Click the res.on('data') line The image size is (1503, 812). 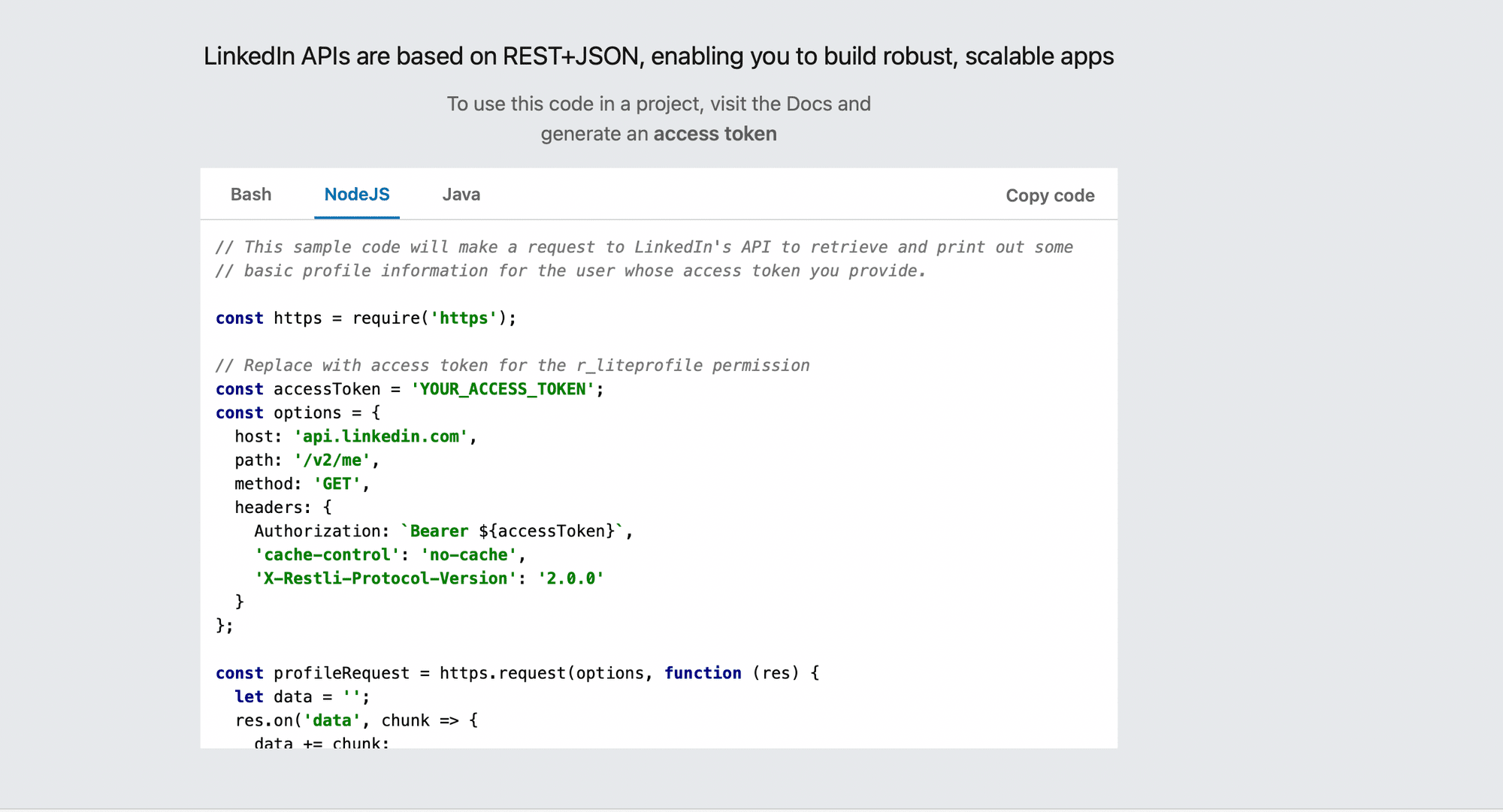(356, 720)
